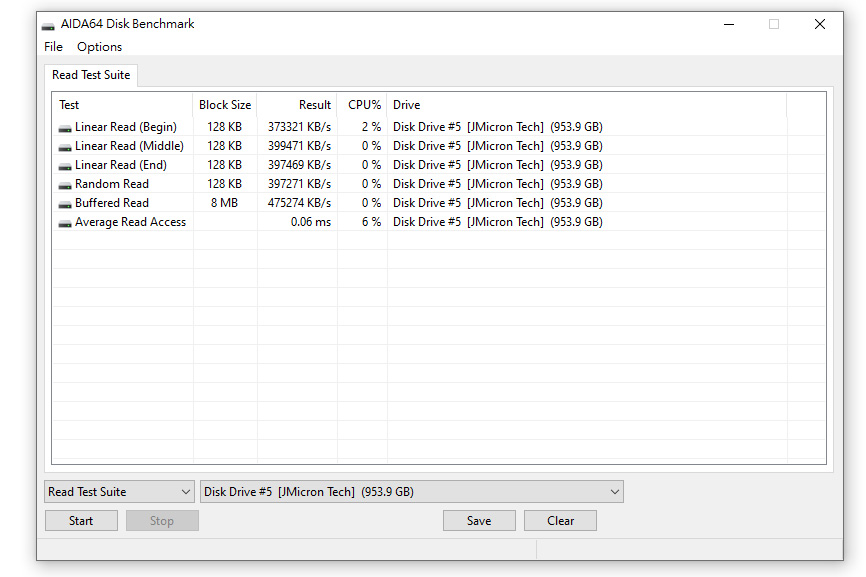Click the disk icon beside Buffered Read
The width and height of the screenshot is (866, 577).
tap(65, 204)
